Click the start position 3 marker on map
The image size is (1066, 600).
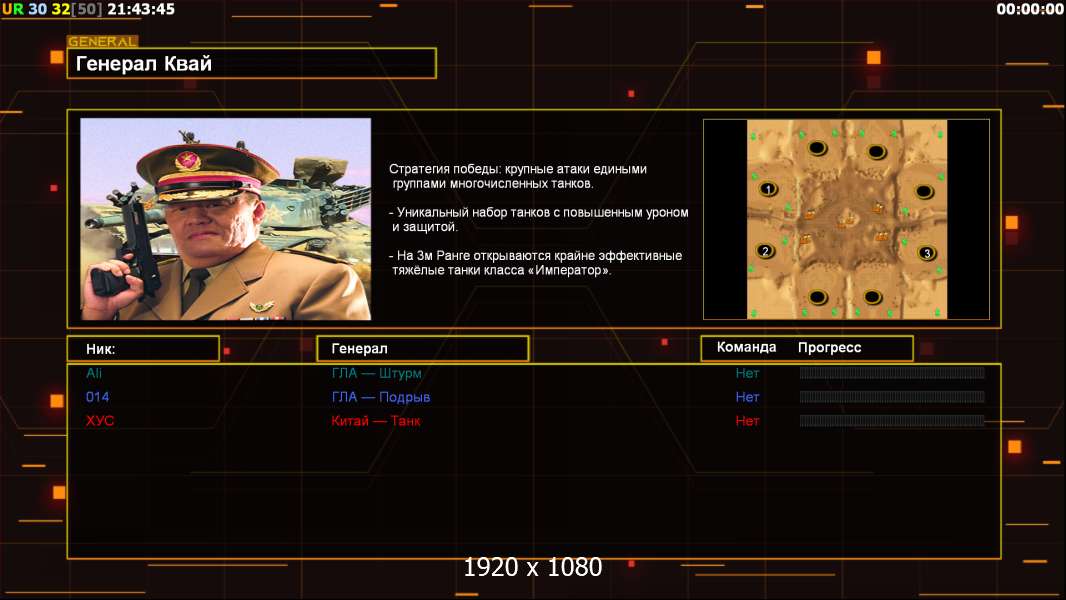[x=927, y=253]
